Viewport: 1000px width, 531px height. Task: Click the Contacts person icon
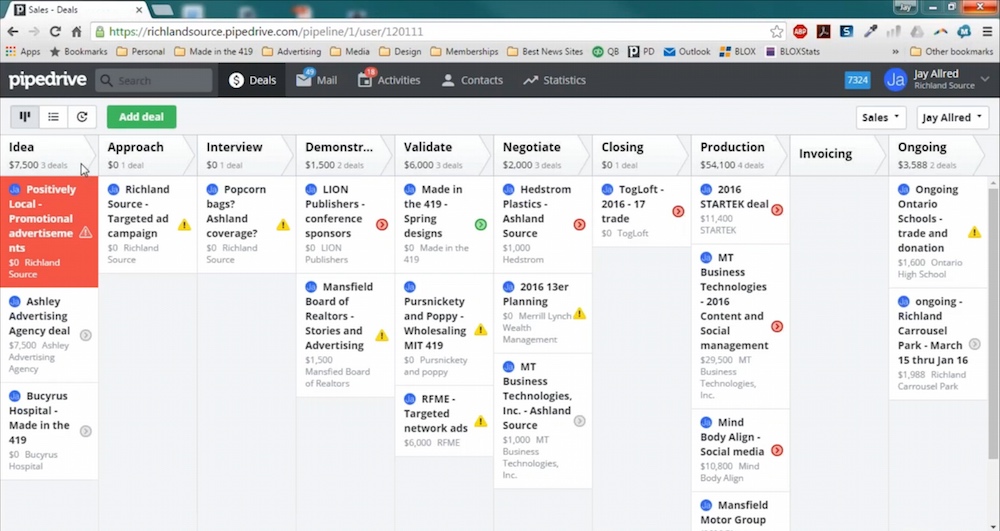click(x=448, y=80)
